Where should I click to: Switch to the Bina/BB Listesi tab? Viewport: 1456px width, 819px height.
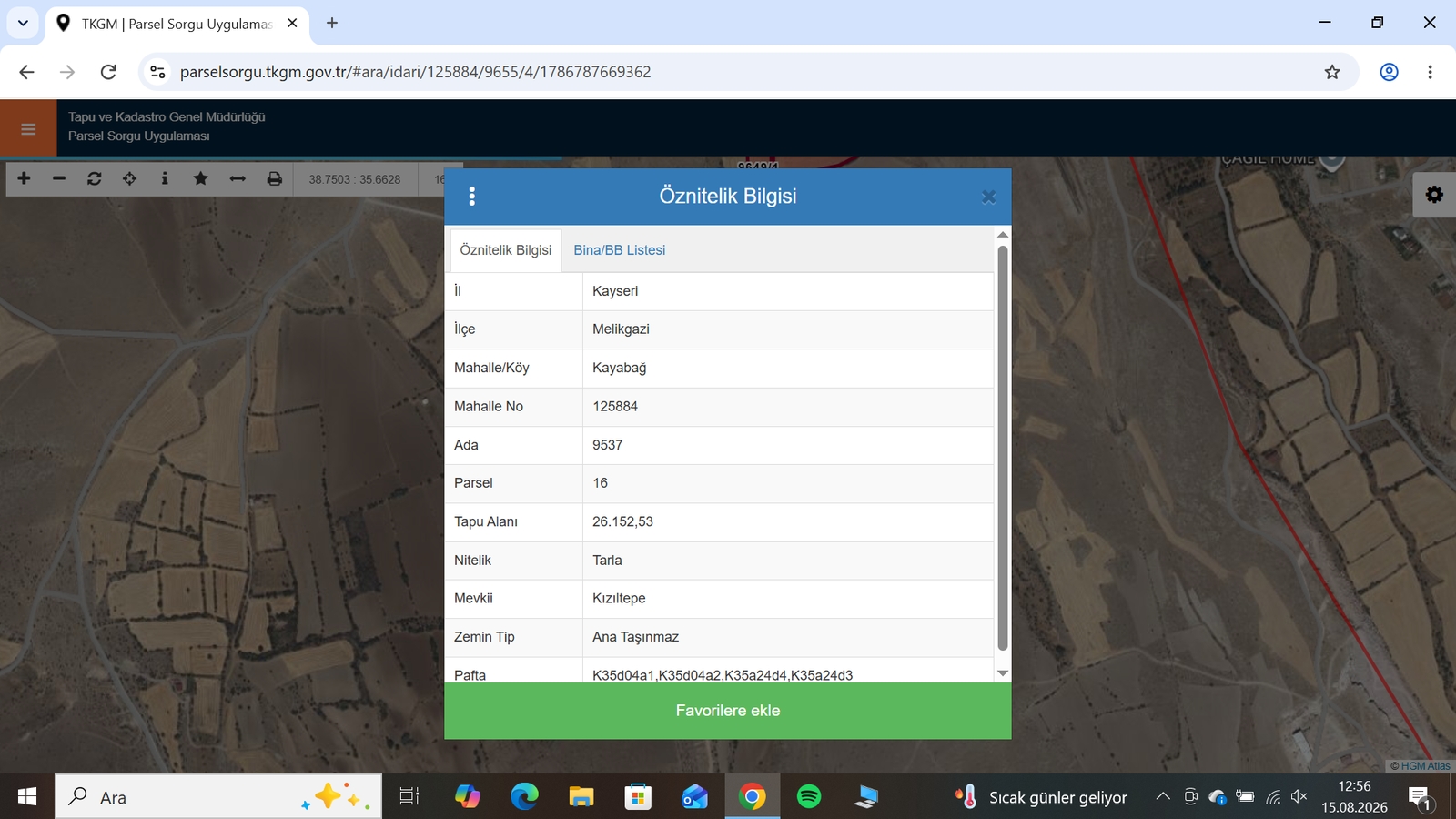[x=619, y=250]
